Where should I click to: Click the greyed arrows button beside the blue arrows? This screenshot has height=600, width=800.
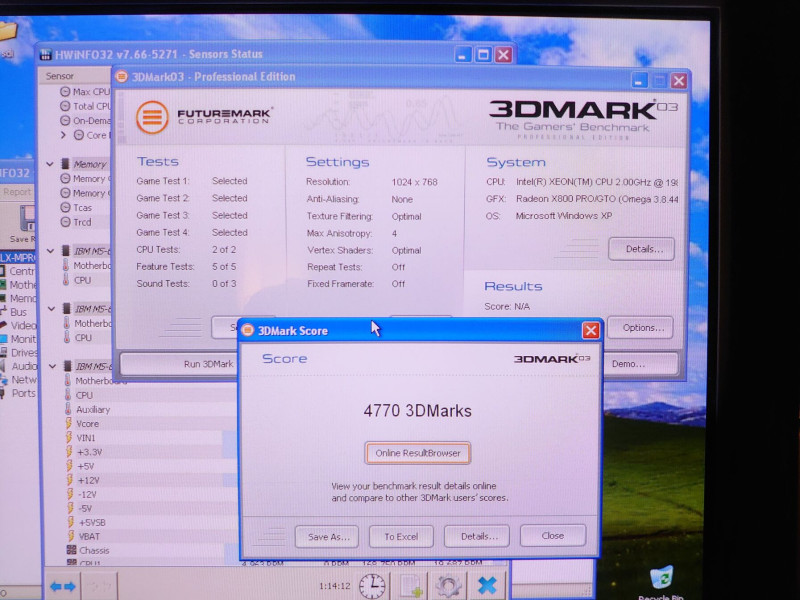coord(99,586)
